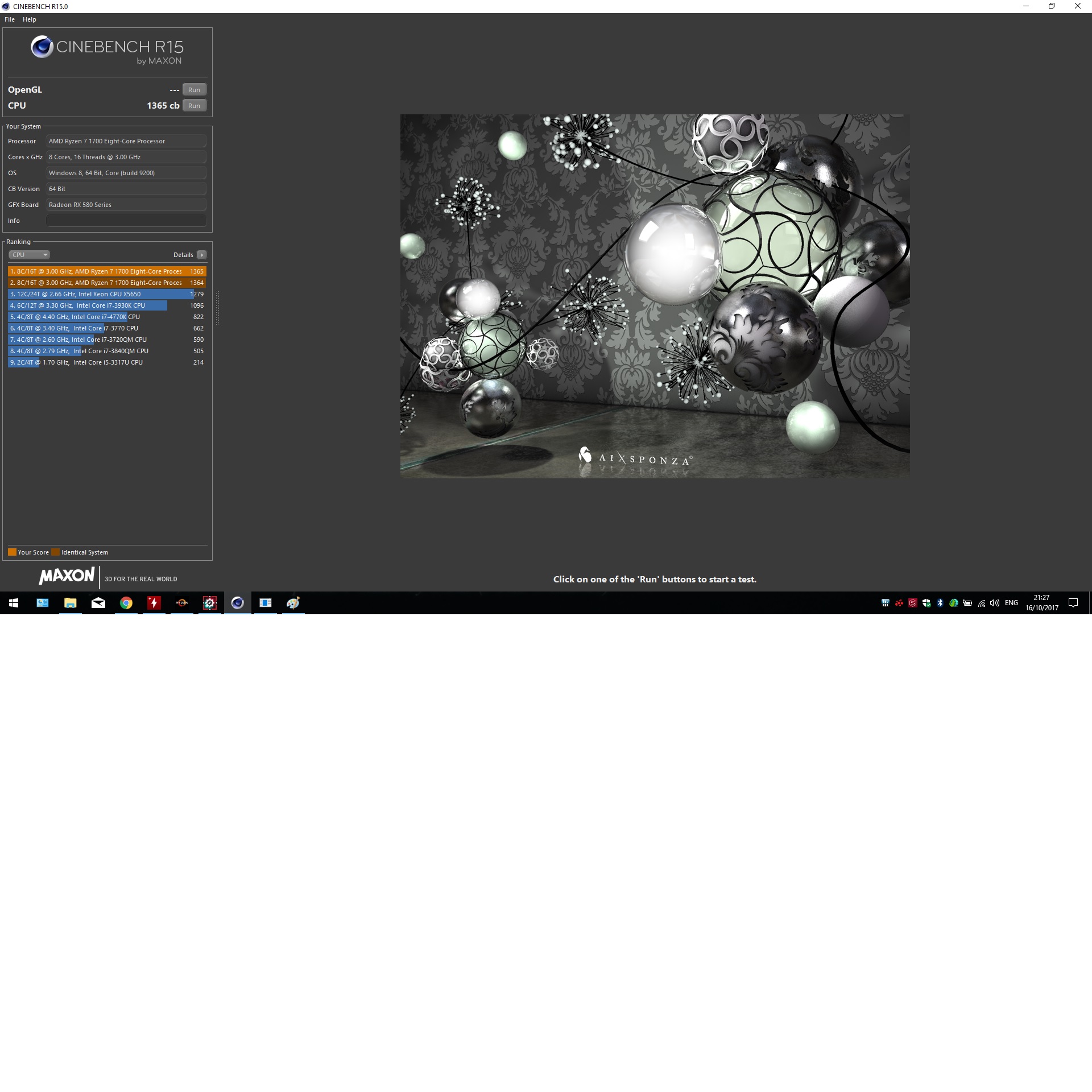
Task: Run the CPU benchmark test
Action: [194, 106]
